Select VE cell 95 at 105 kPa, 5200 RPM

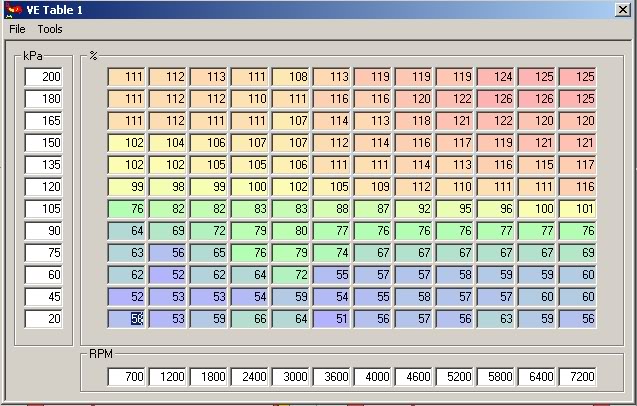coord(455,208)
